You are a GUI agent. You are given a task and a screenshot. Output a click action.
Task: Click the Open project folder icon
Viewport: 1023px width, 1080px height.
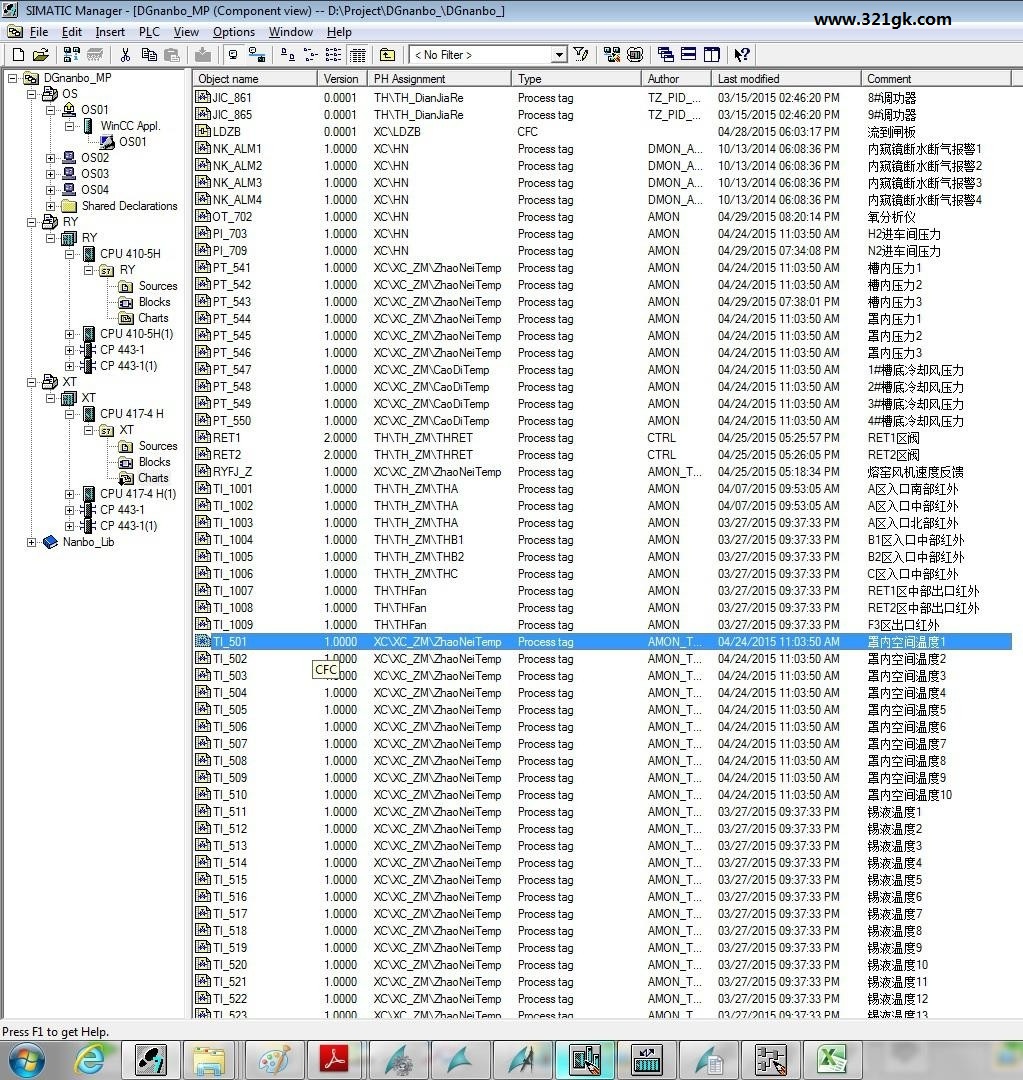pyautogui.click(x=41, y=54)
